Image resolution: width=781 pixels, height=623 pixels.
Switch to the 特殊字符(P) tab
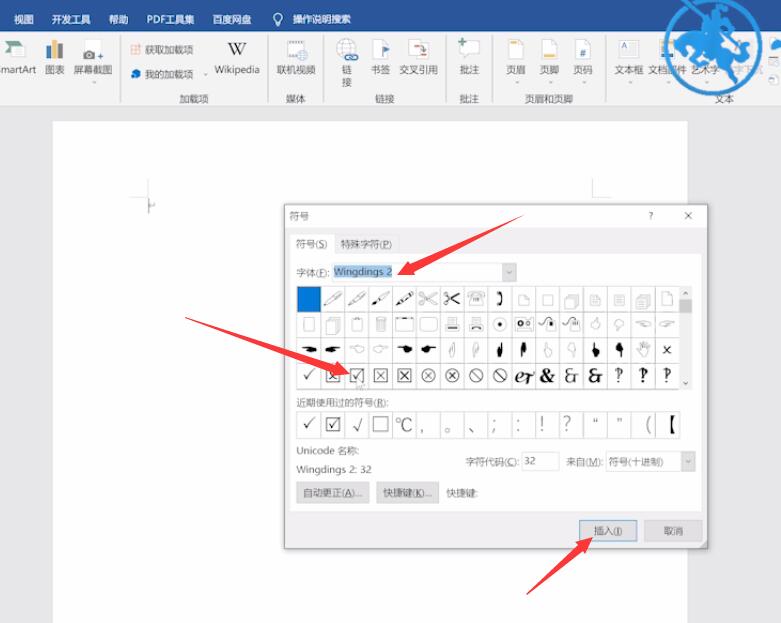coord(366,245)
